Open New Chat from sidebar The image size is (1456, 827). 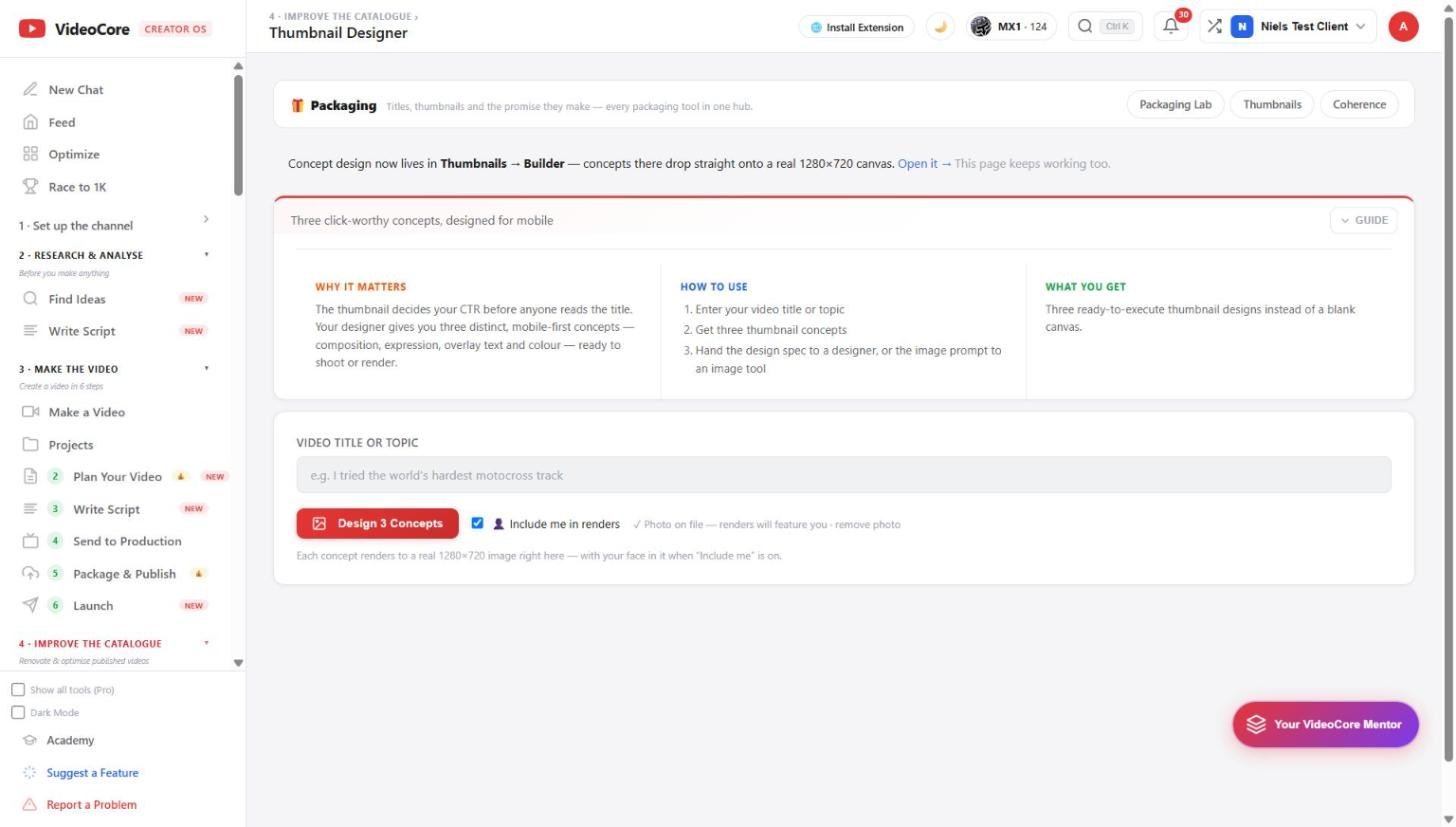76,90
